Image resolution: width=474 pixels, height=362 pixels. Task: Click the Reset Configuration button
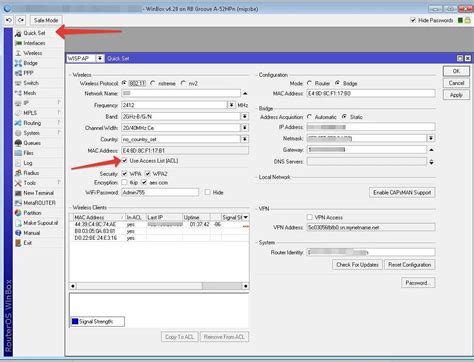coord(410,265)
